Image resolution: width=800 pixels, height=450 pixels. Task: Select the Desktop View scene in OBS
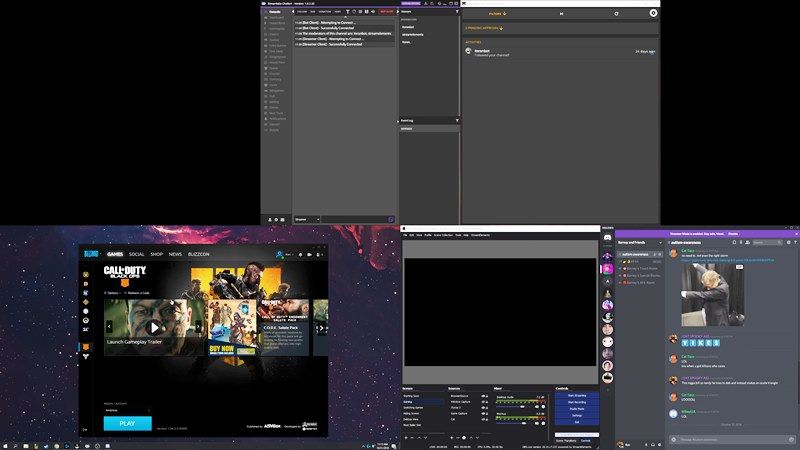tap(411, 419)
